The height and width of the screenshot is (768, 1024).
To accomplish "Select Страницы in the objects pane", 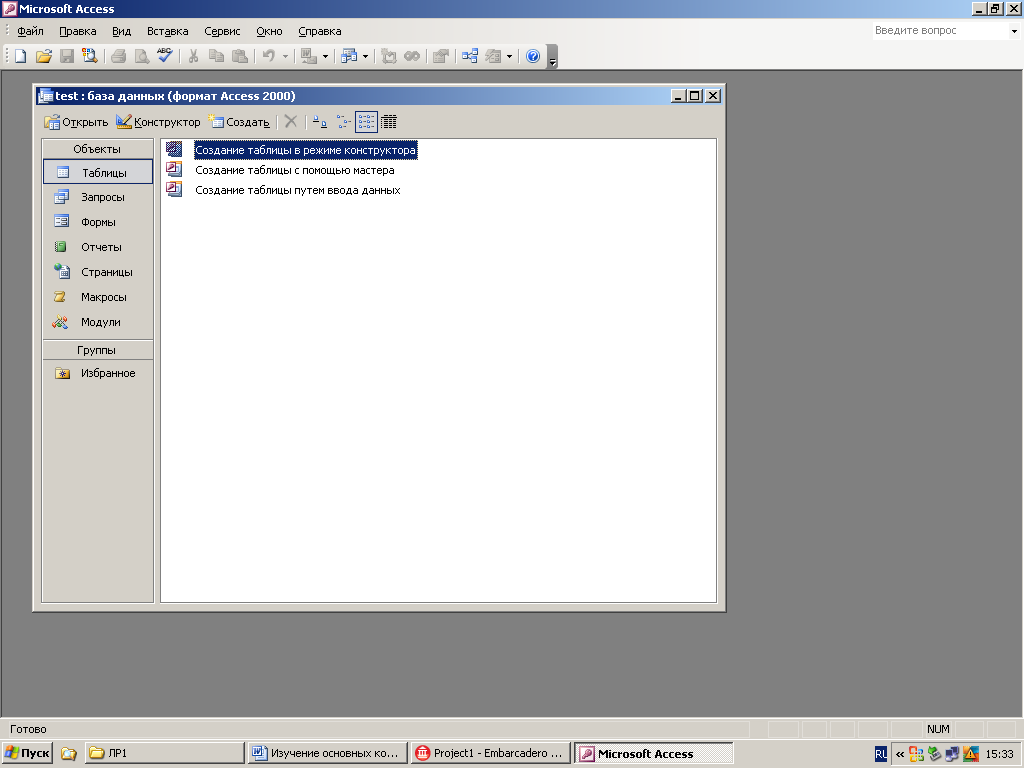I will pyautogui.click(x=97, y=272).
